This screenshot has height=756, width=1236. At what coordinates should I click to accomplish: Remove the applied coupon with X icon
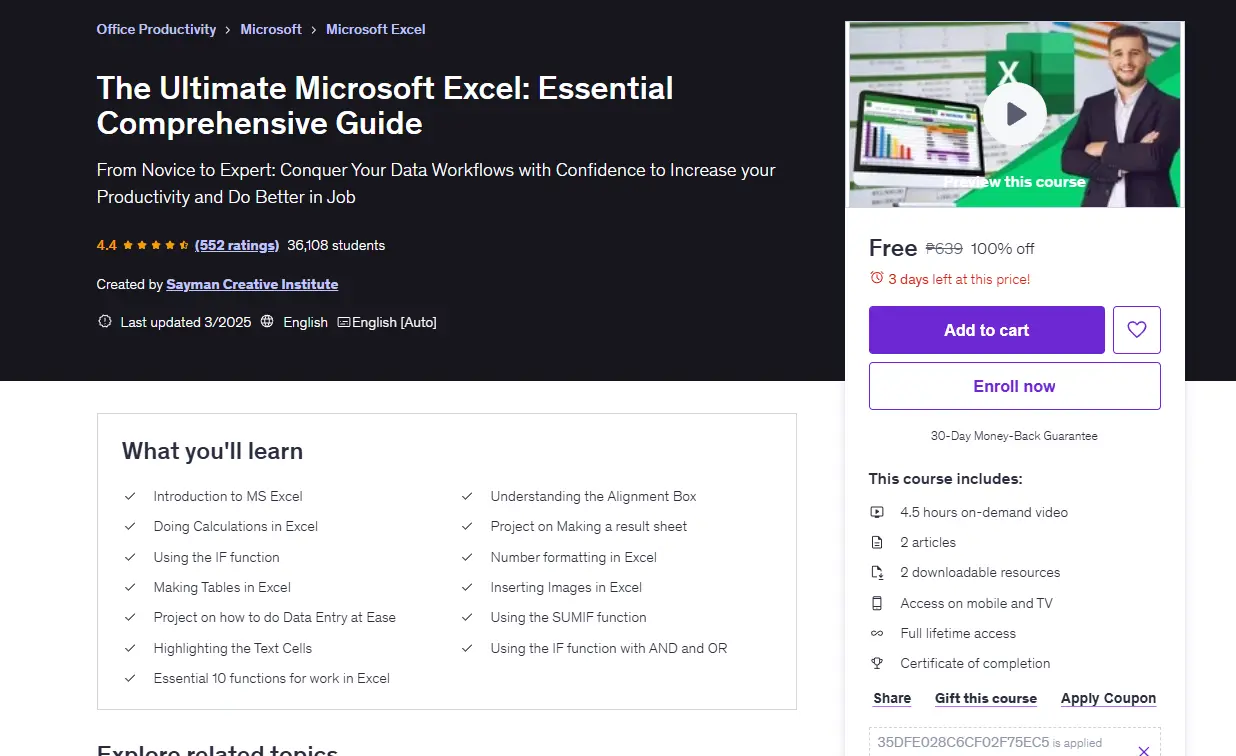click(1144, 750)
